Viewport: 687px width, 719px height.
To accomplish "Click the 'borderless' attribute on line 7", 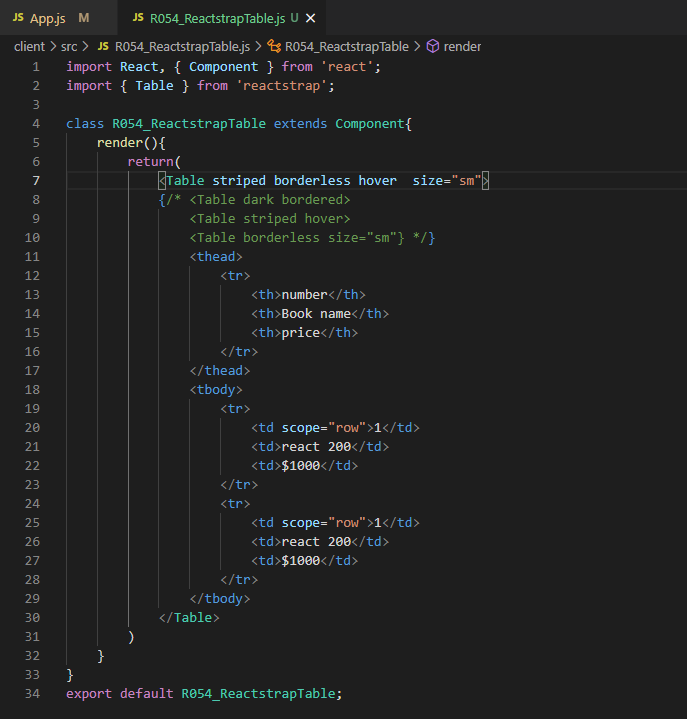I will point(312,181).
